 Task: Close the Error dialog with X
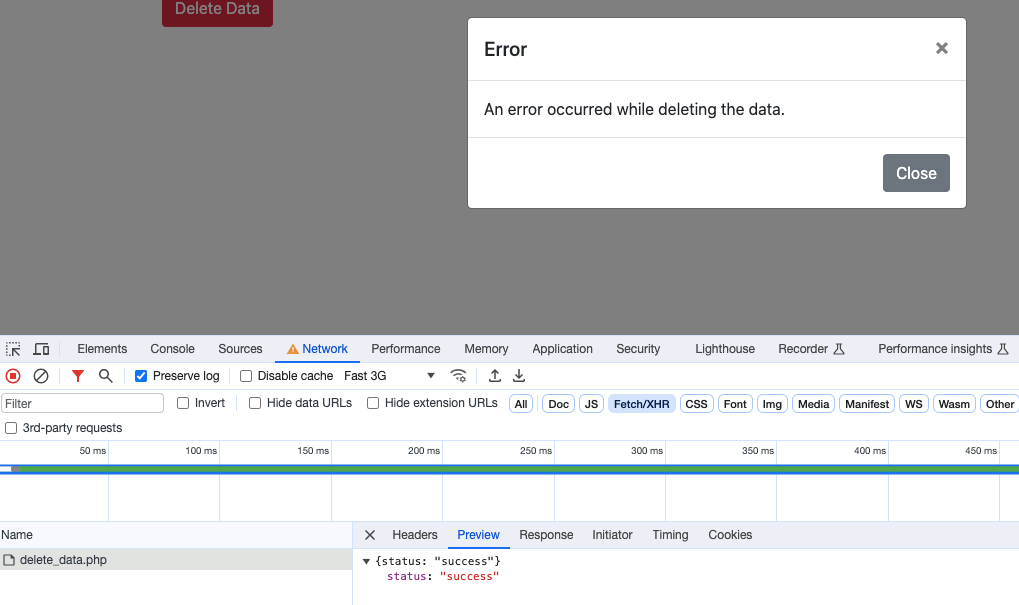[942, 48]
